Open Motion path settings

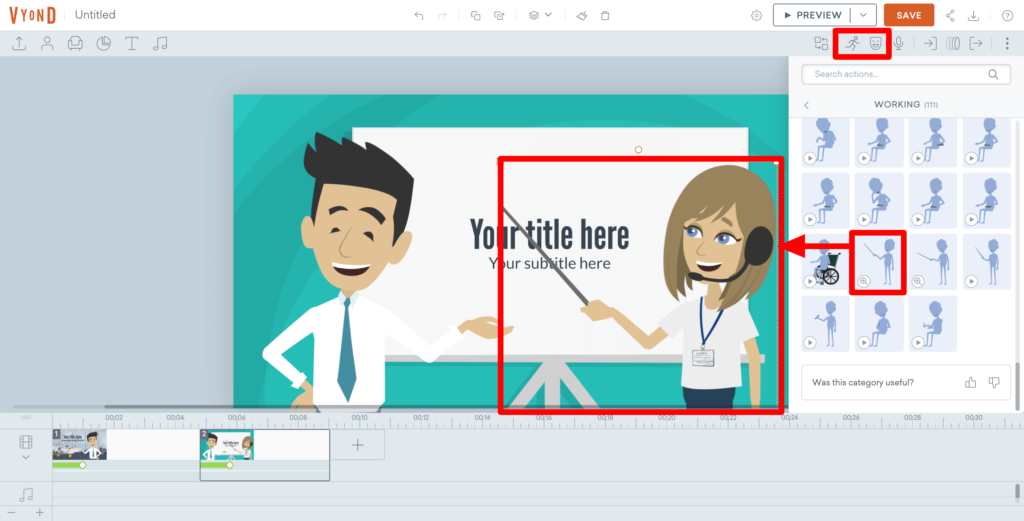[x=953, y=44]
